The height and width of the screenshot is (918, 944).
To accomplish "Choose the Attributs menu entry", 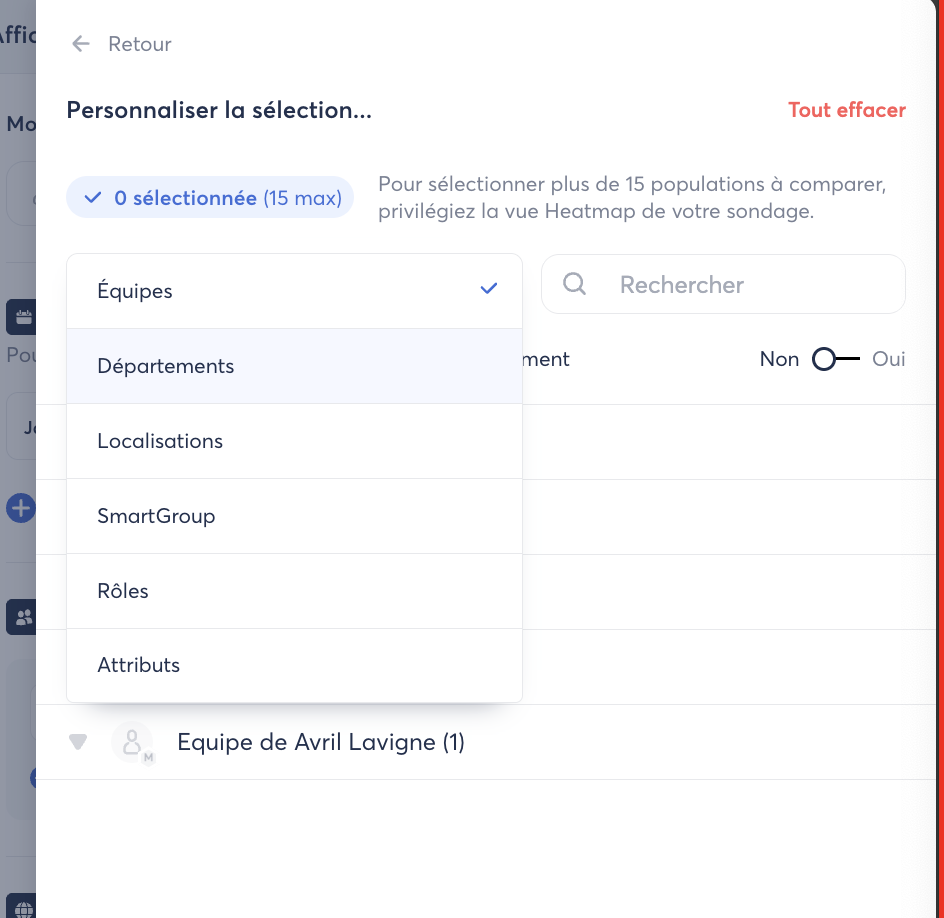I will pyautogui.click(x=139, y=665).
